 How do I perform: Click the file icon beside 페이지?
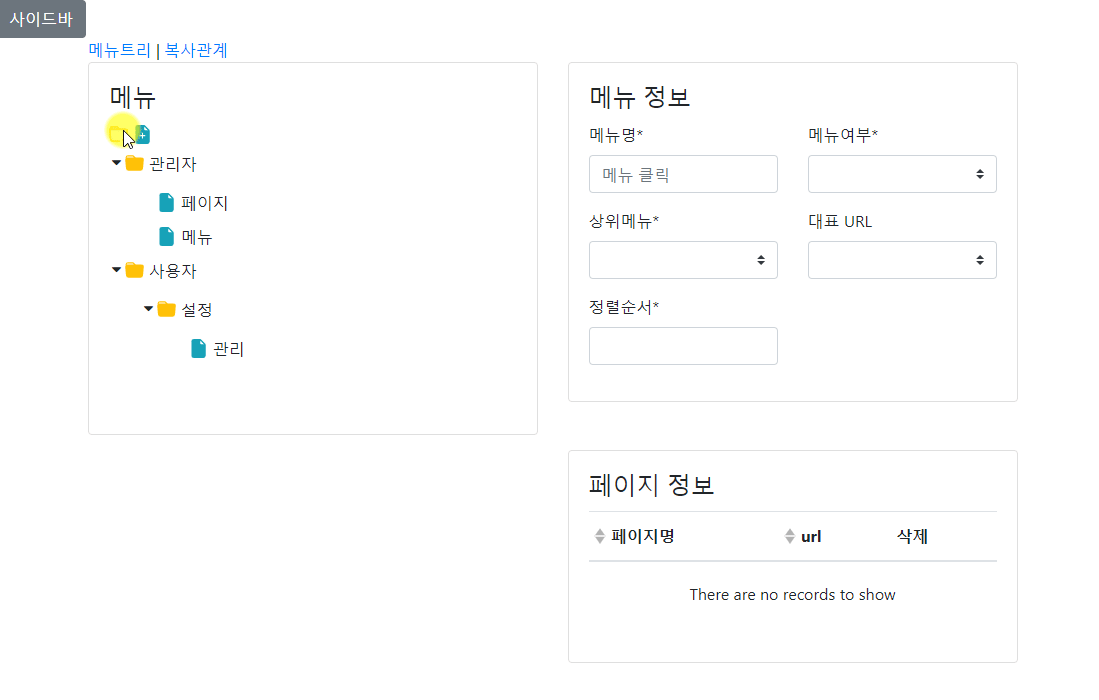pyautogui.click(x=167, y=203)
